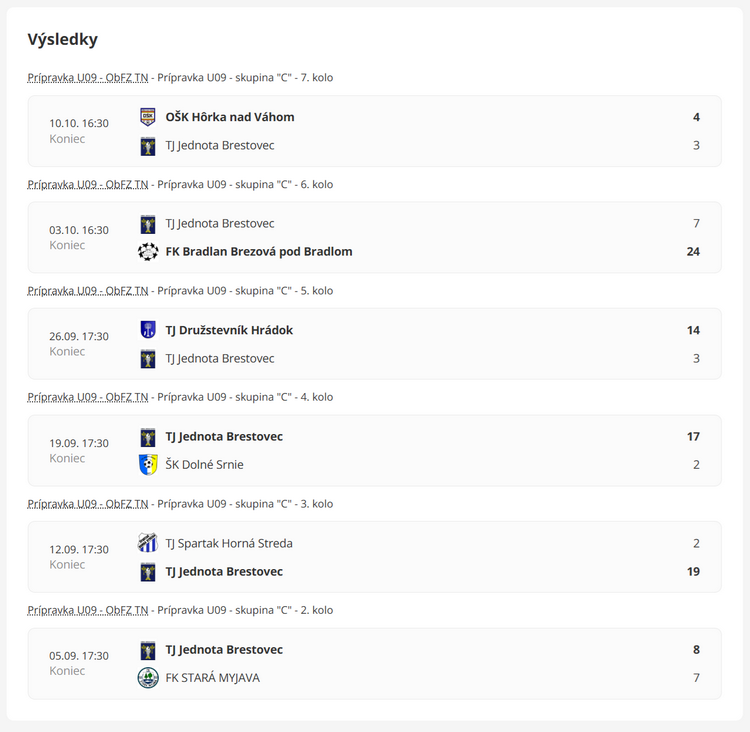Select the TJ Družstevník Hrádok team name
This screenshot has width=750, height=732.
pos(229,330)
